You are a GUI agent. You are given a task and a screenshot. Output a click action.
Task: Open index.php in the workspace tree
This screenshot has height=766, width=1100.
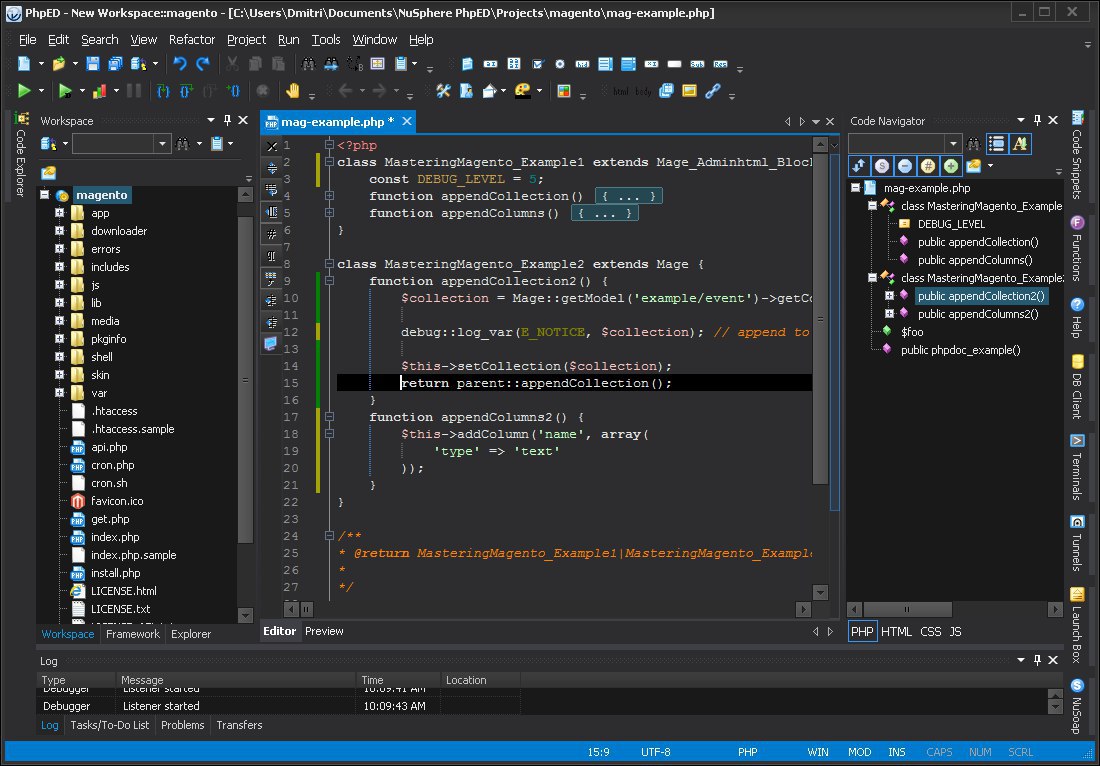(115, 537)
